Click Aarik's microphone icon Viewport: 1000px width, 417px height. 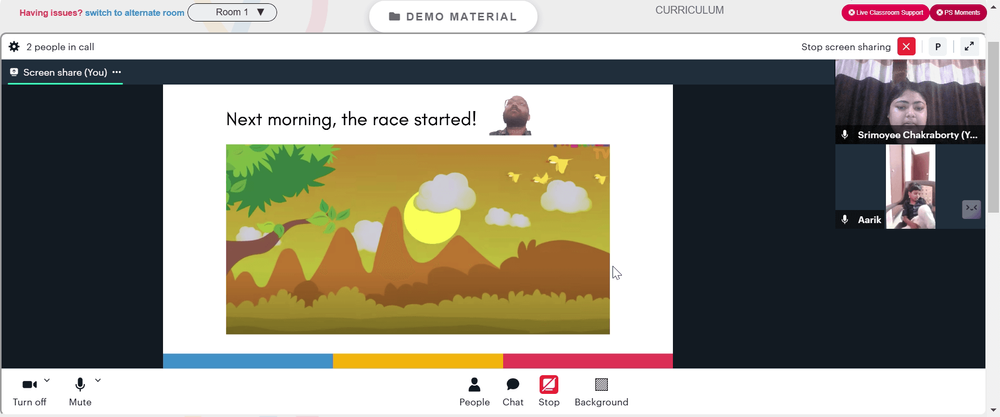(845, 219)
